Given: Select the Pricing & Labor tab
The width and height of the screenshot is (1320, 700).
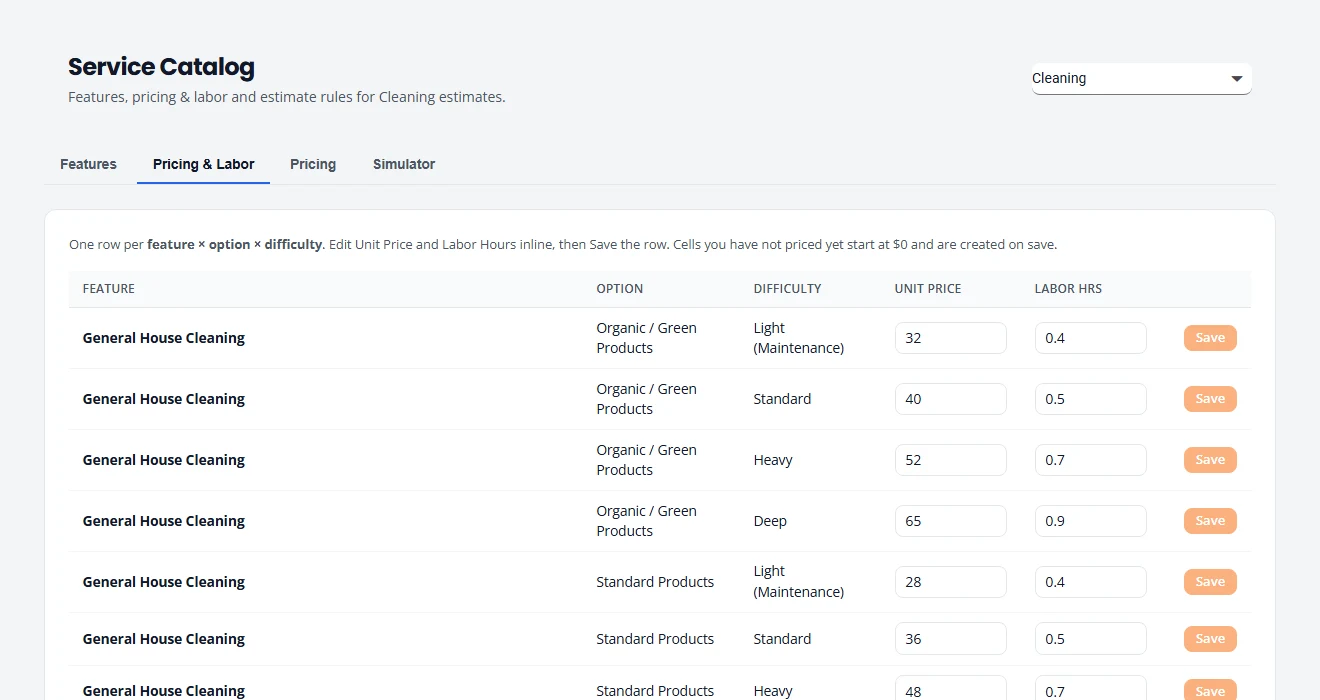Looking at the screenshot, I should 204,164.
